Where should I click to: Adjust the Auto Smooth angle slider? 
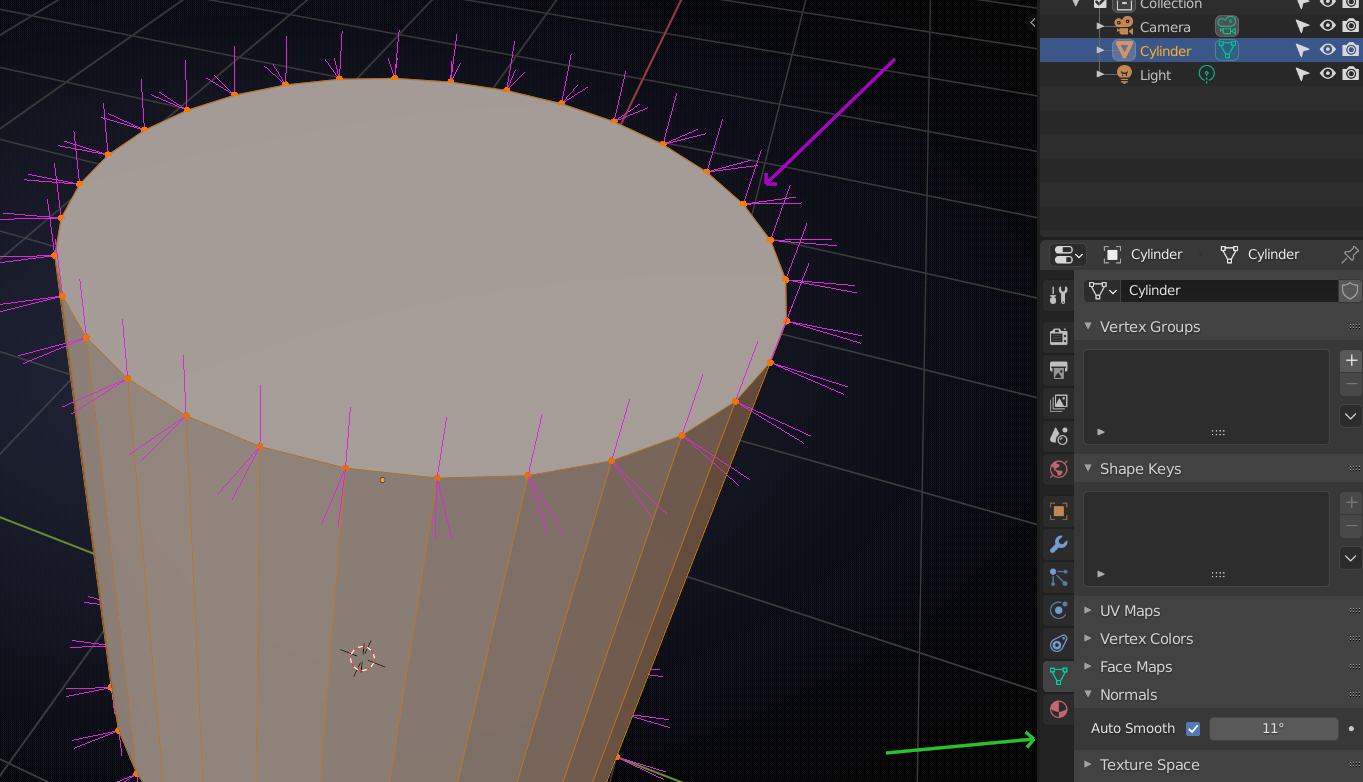click(1273, 728)
